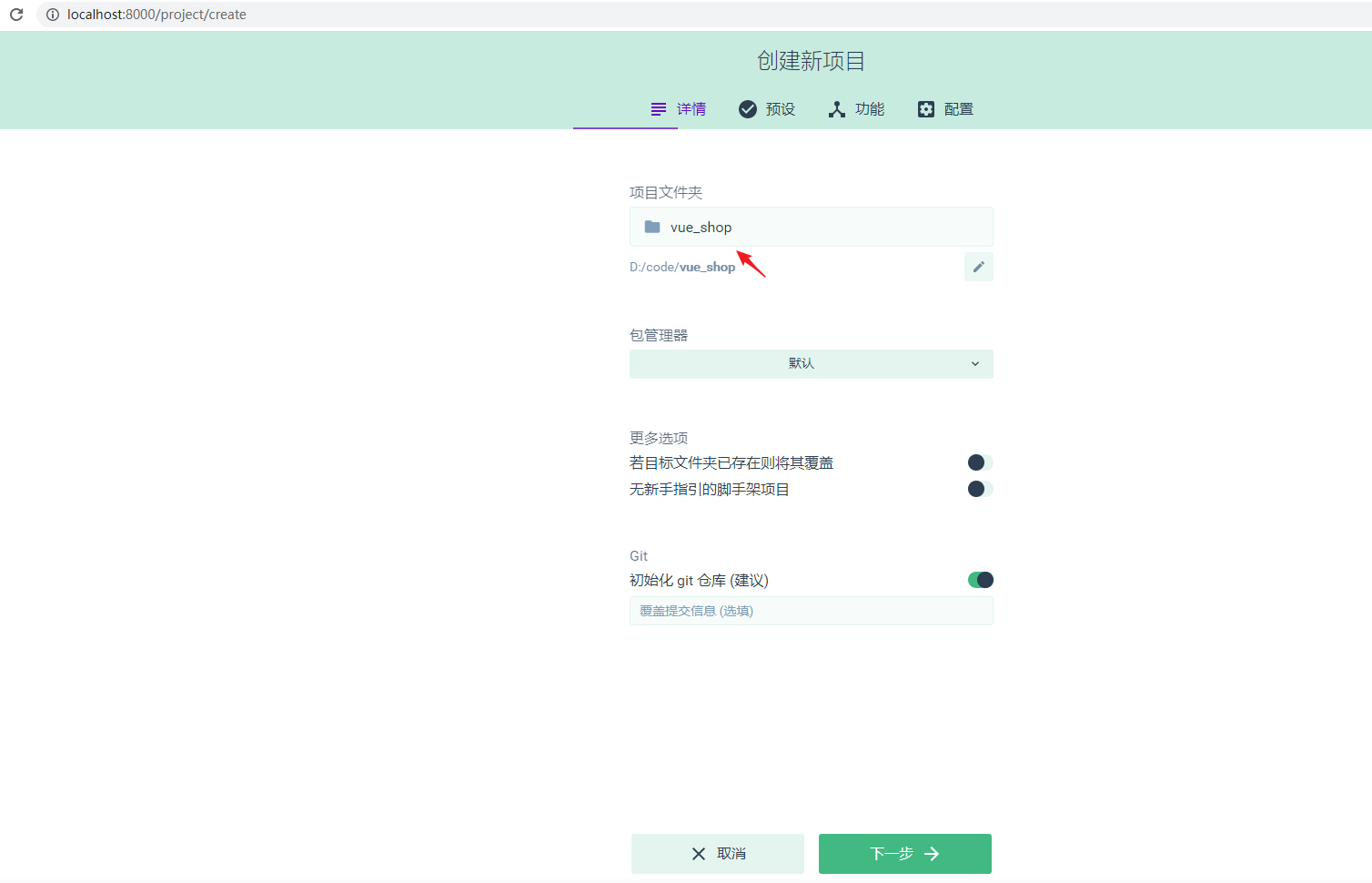Click the 项目文件夹 label
The height and width of the screenshot is (883, 1372).
coord(666,192)
